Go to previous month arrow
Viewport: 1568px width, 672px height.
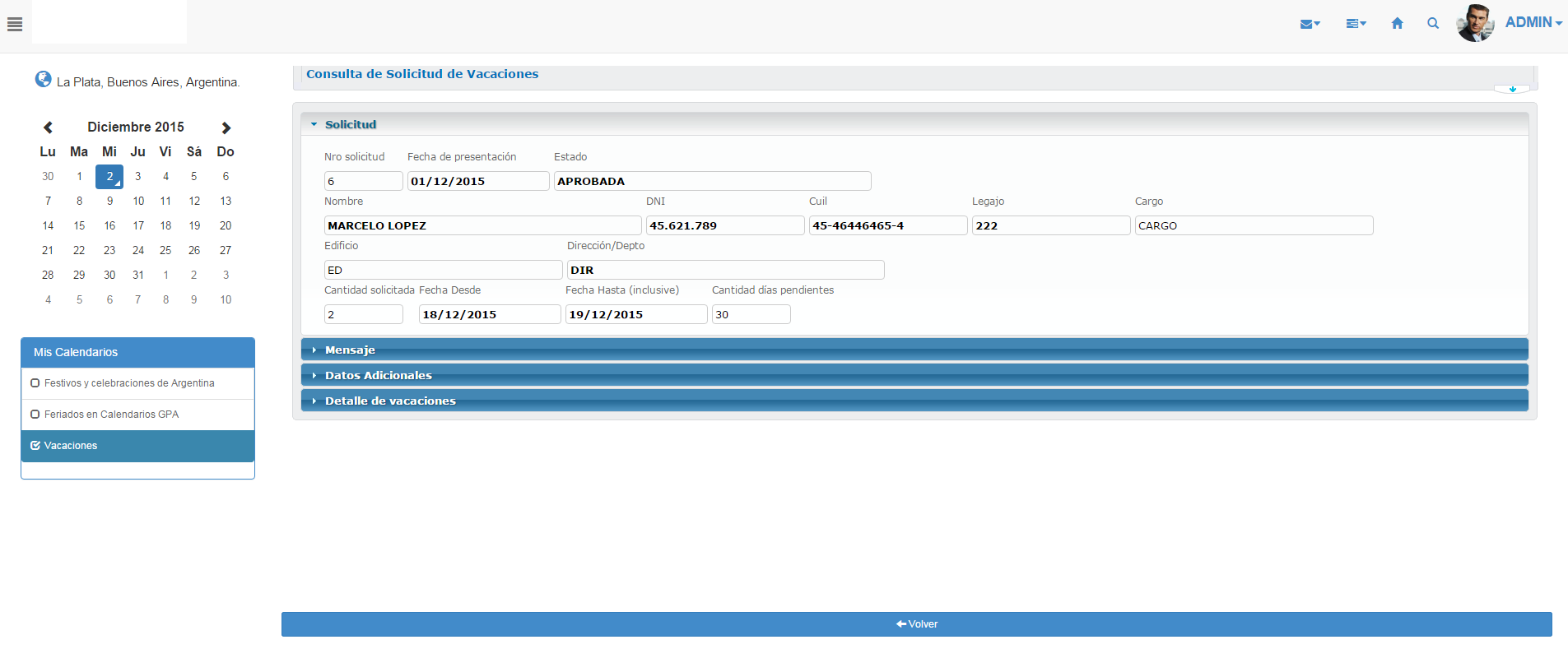pyautogui.click(x=48, y=127)
